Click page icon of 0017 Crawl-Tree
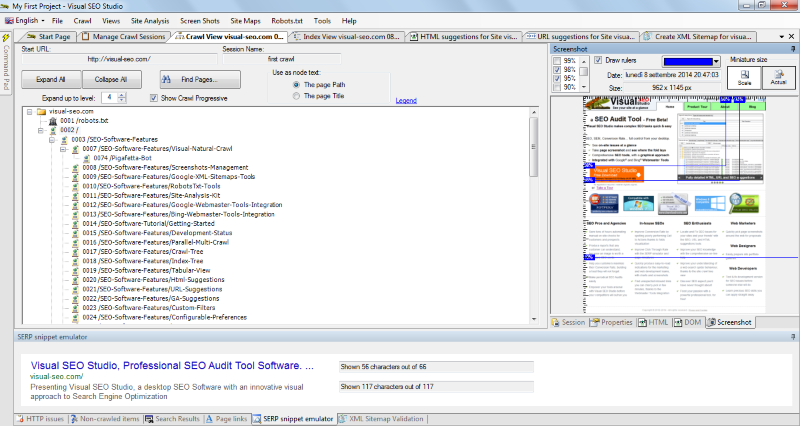 76,252
